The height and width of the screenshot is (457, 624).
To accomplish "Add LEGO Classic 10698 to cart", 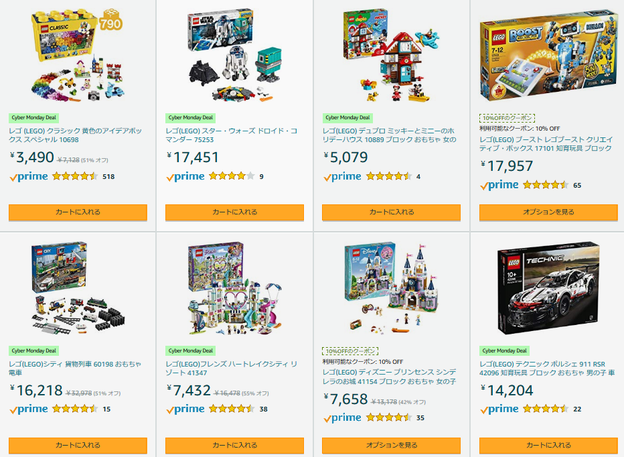I will [78, 212].
